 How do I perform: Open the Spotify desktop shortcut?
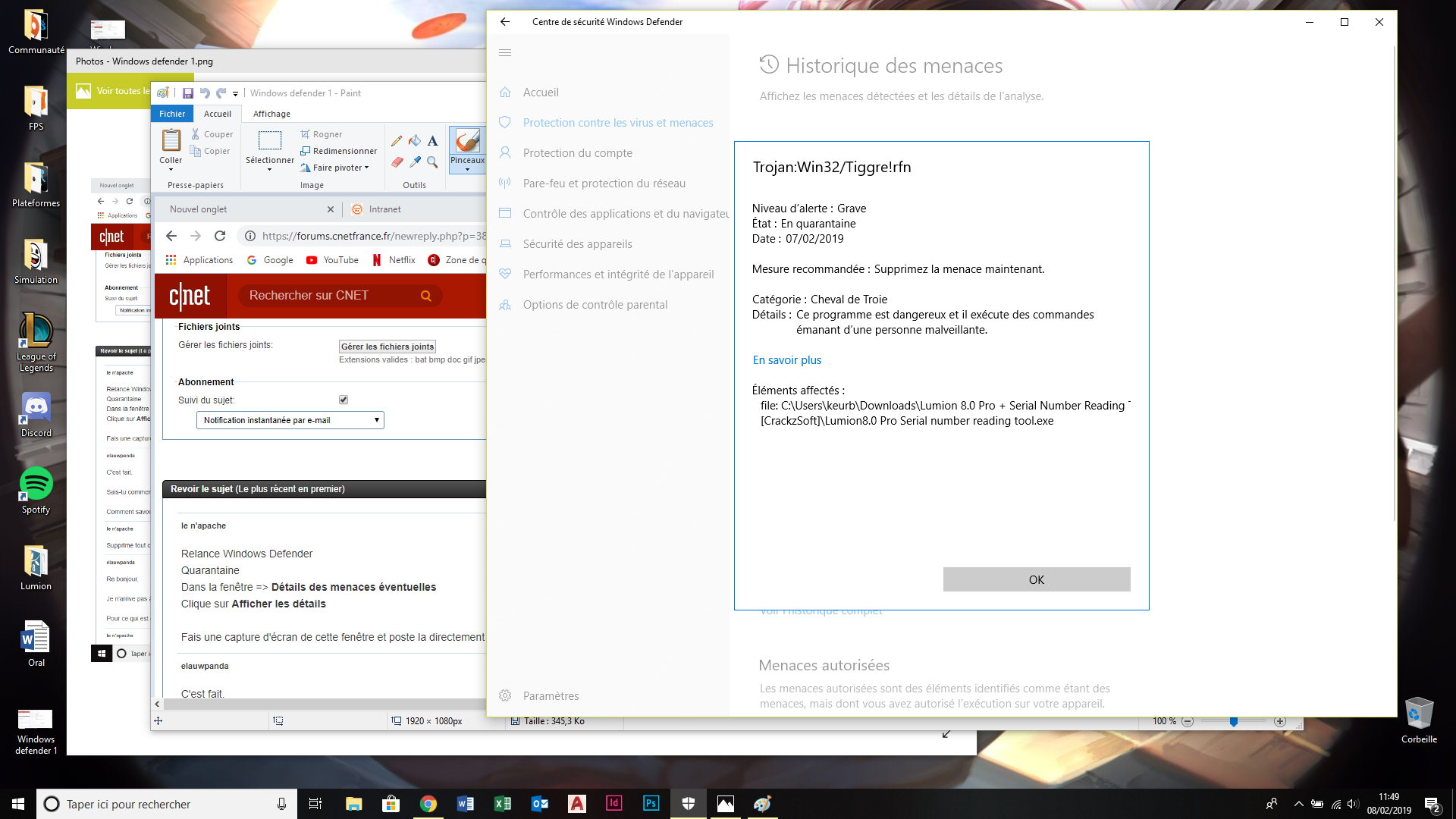36,491
